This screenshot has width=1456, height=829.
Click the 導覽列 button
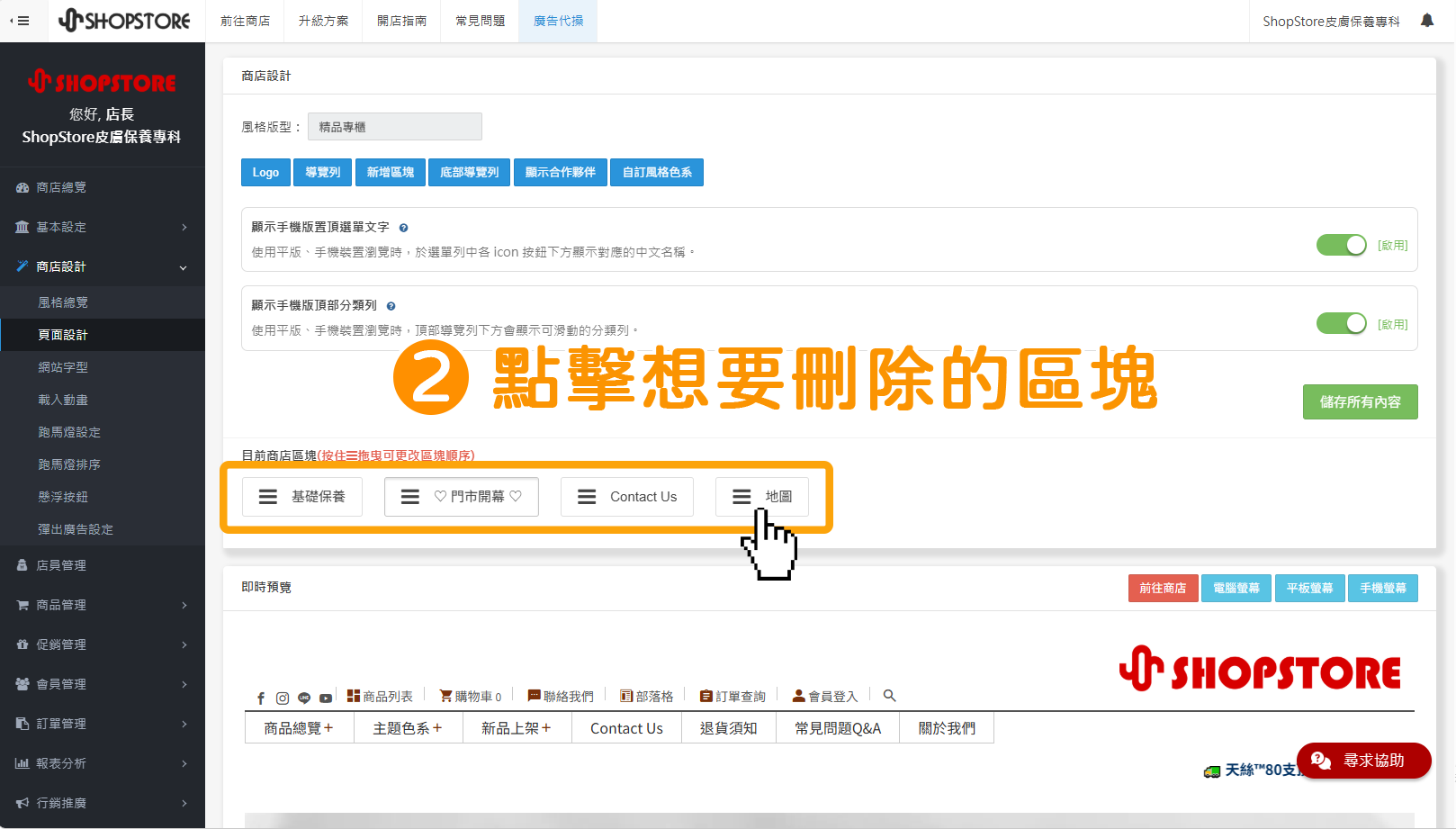click(x=323, y=172)
